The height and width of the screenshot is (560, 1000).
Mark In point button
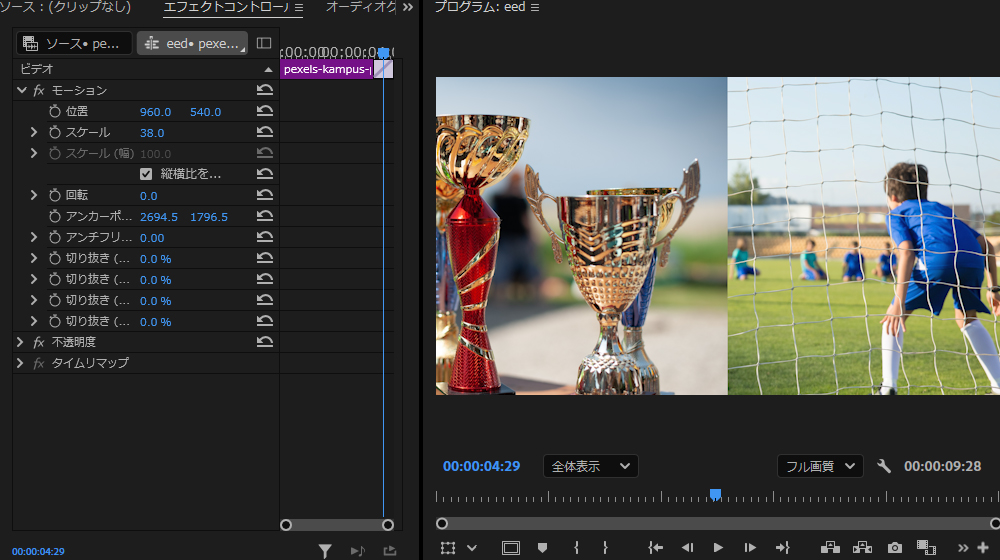577,548
